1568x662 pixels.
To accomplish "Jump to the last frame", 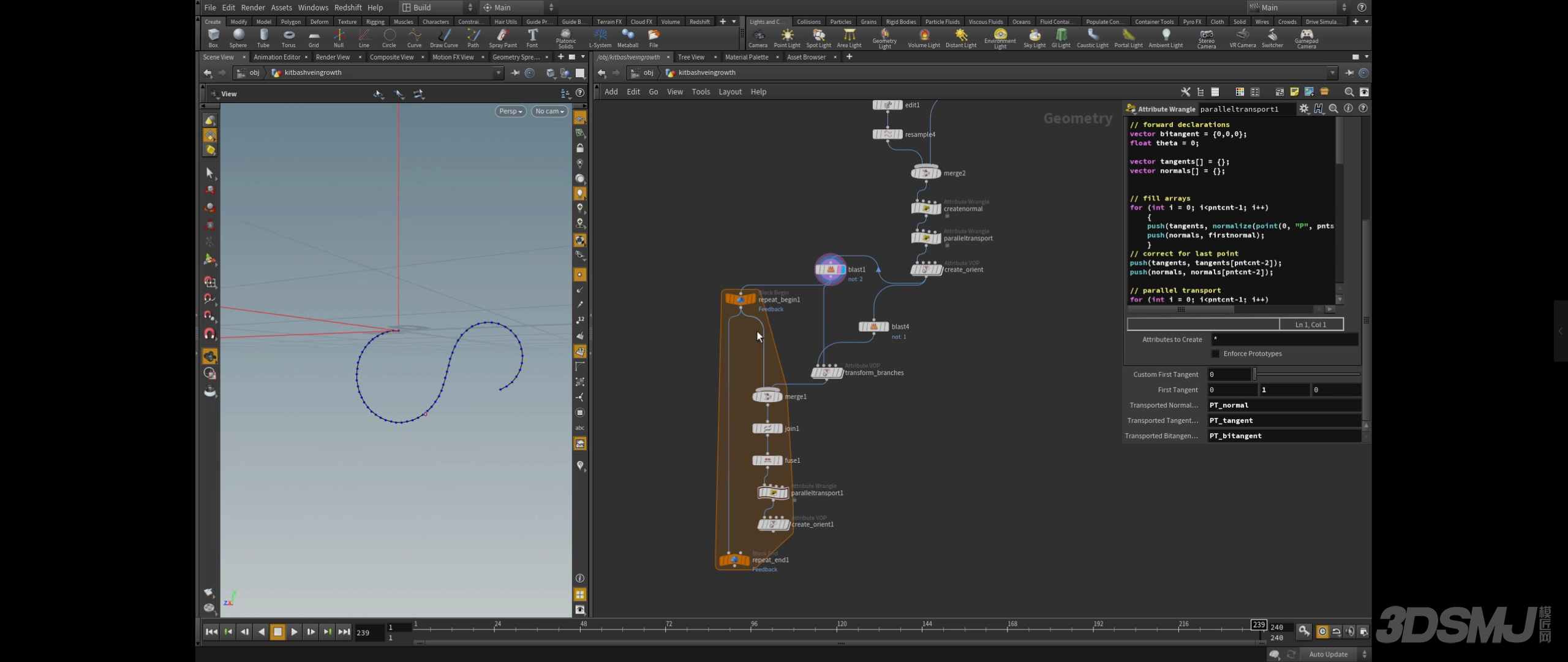I will point(344,631).
